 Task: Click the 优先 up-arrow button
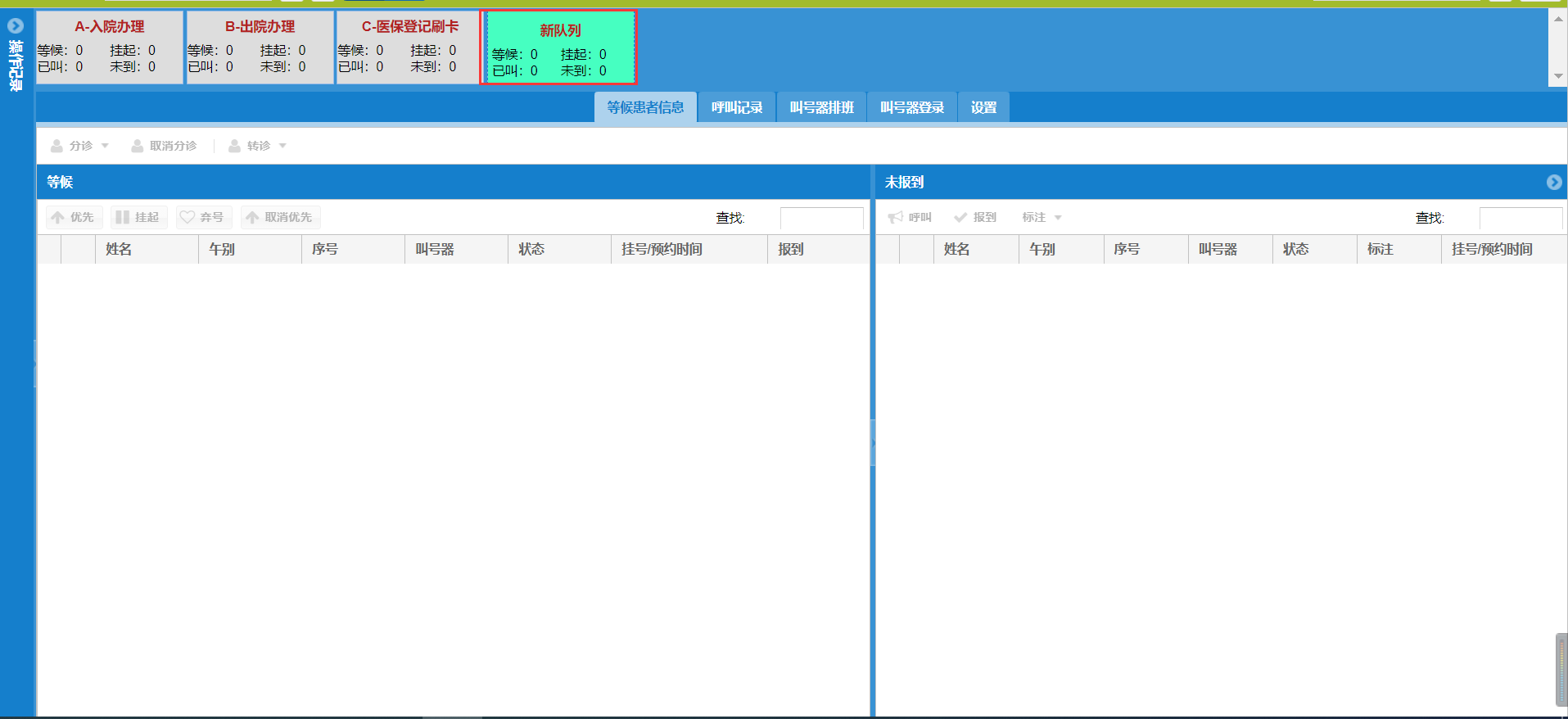73,217
